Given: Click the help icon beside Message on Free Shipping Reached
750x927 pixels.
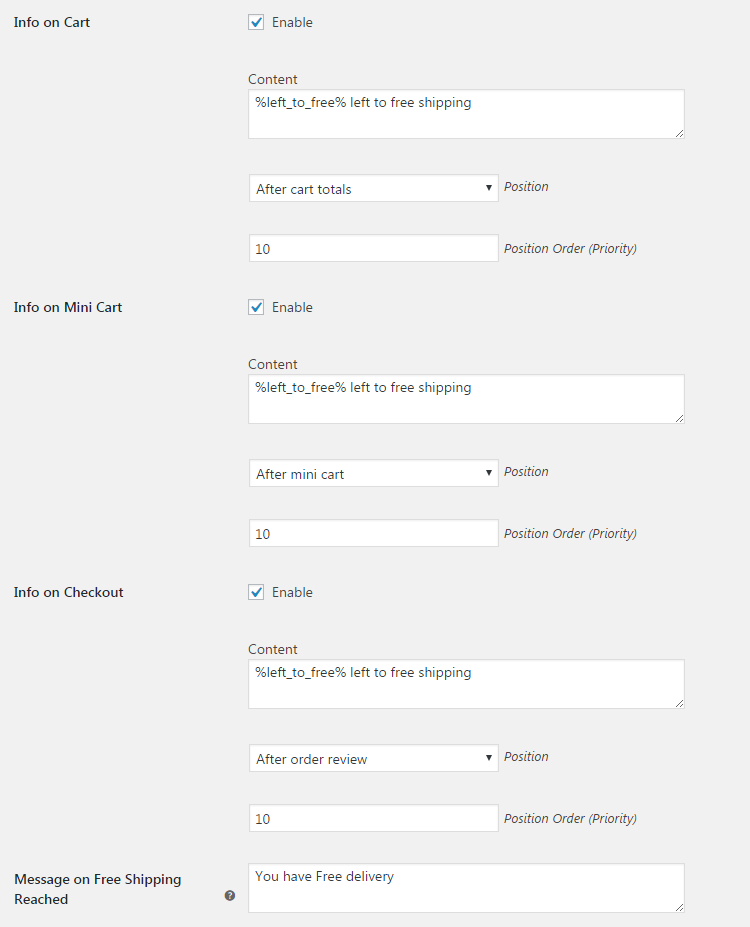Looking at the screenshot, I should [x=230, y=896].
